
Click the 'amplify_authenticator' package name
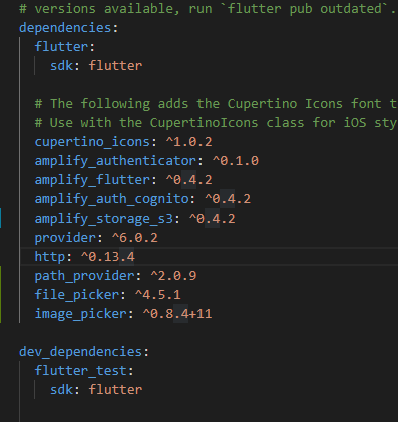[115, 161]
